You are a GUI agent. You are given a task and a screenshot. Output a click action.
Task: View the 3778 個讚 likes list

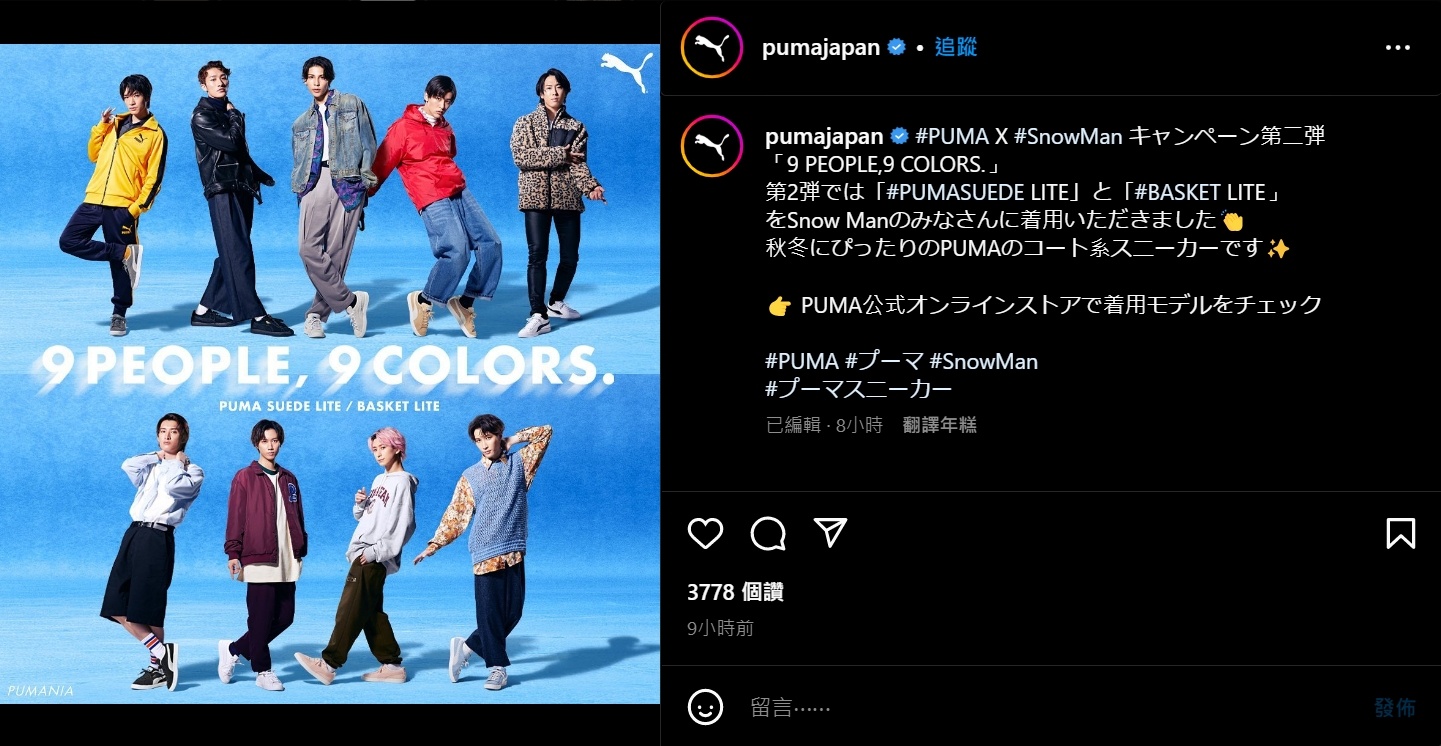tap(735, 592)
